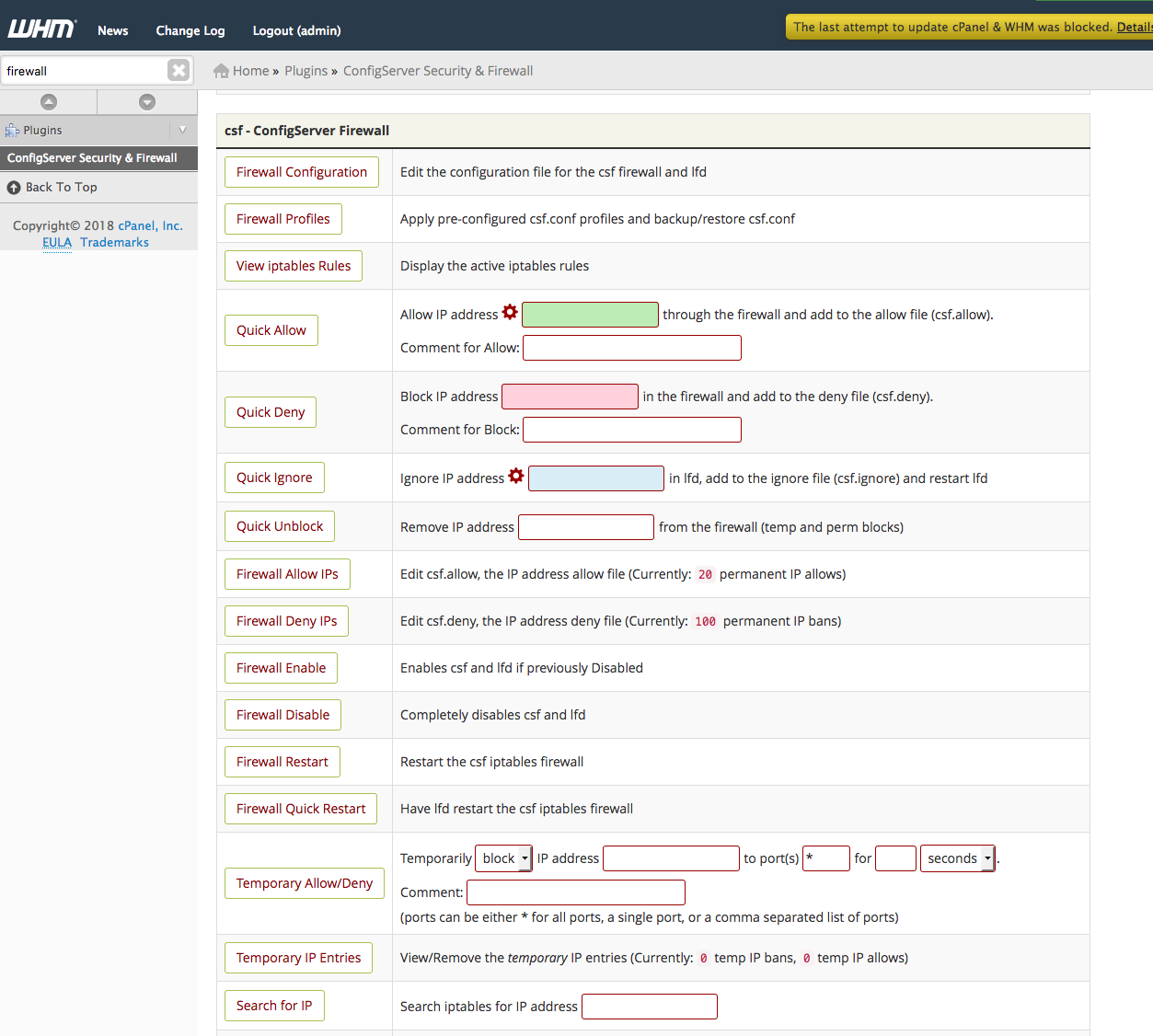Collapse the Plugins sidebar section
Screen dimensions: 1153x1036
(182, 130)
